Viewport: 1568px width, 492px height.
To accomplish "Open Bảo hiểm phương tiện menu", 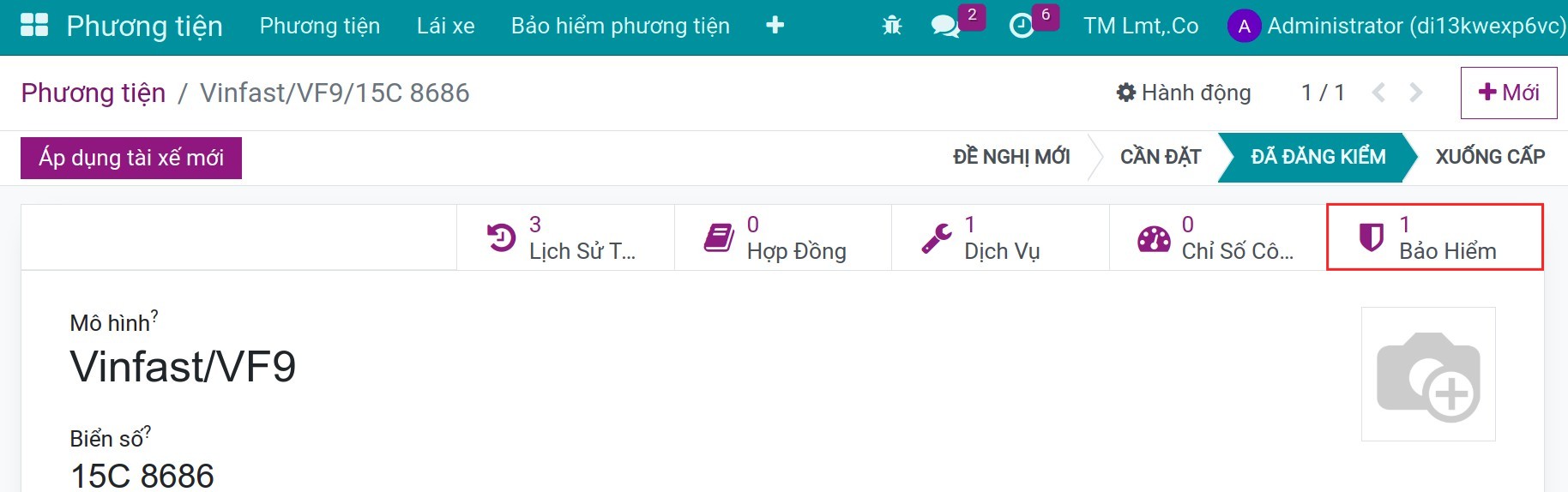I will 620,26.
